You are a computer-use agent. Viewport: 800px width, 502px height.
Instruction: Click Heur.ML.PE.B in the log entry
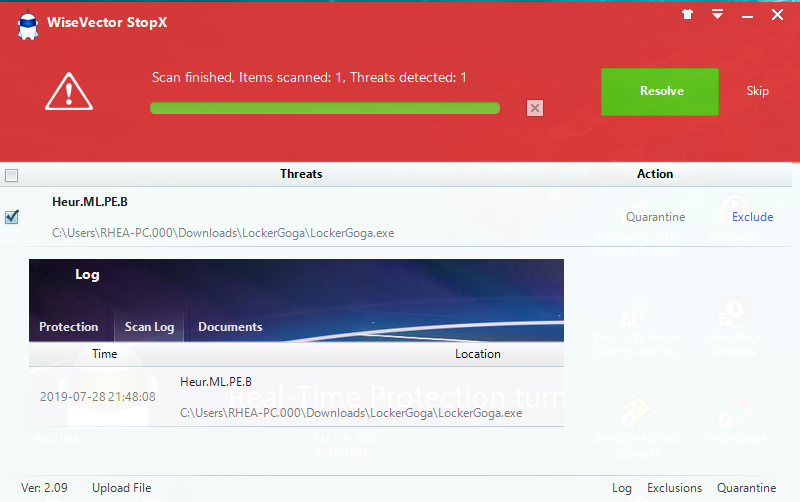pyautogui.click(x=216, y=382)
